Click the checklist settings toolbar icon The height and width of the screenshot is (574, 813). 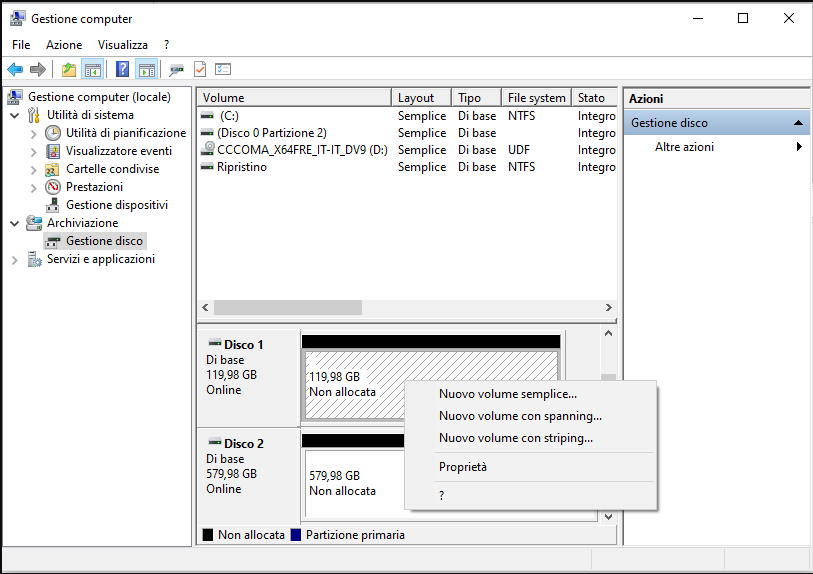(x=223, y=69)
